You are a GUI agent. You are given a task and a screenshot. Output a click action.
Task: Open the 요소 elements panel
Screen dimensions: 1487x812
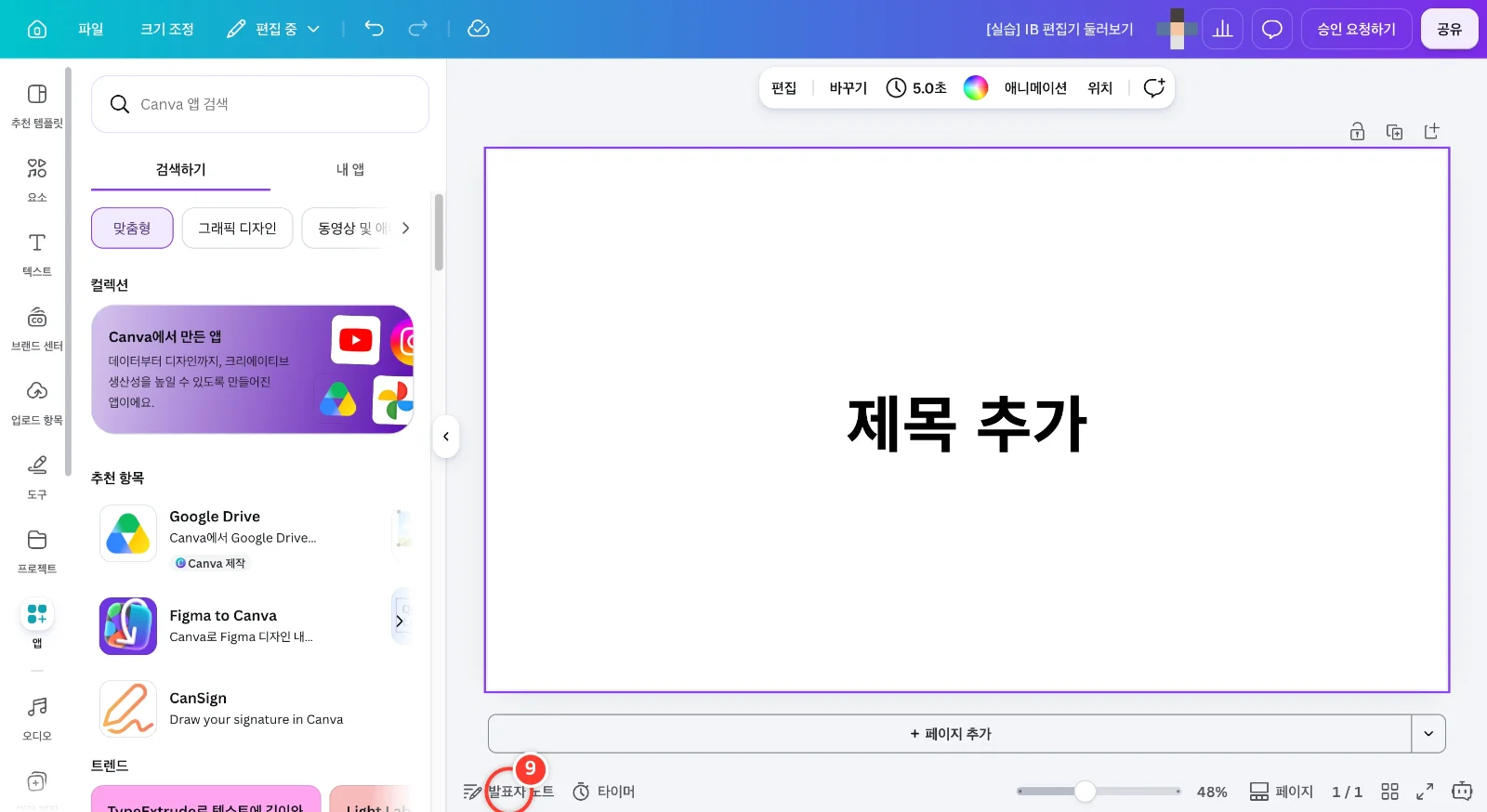tap(37, 180)
